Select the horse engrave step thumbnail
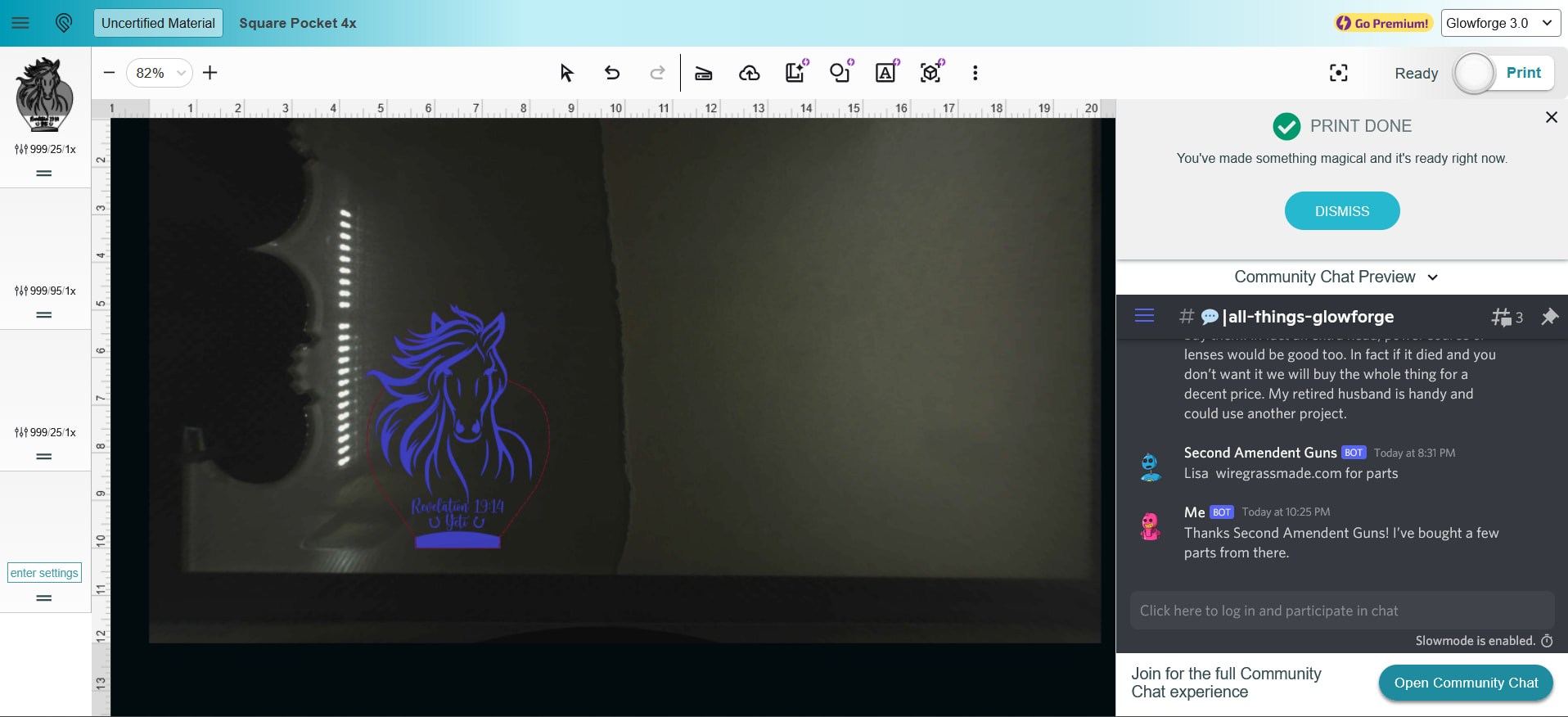 pyautogui.click(x=44, y=95)
